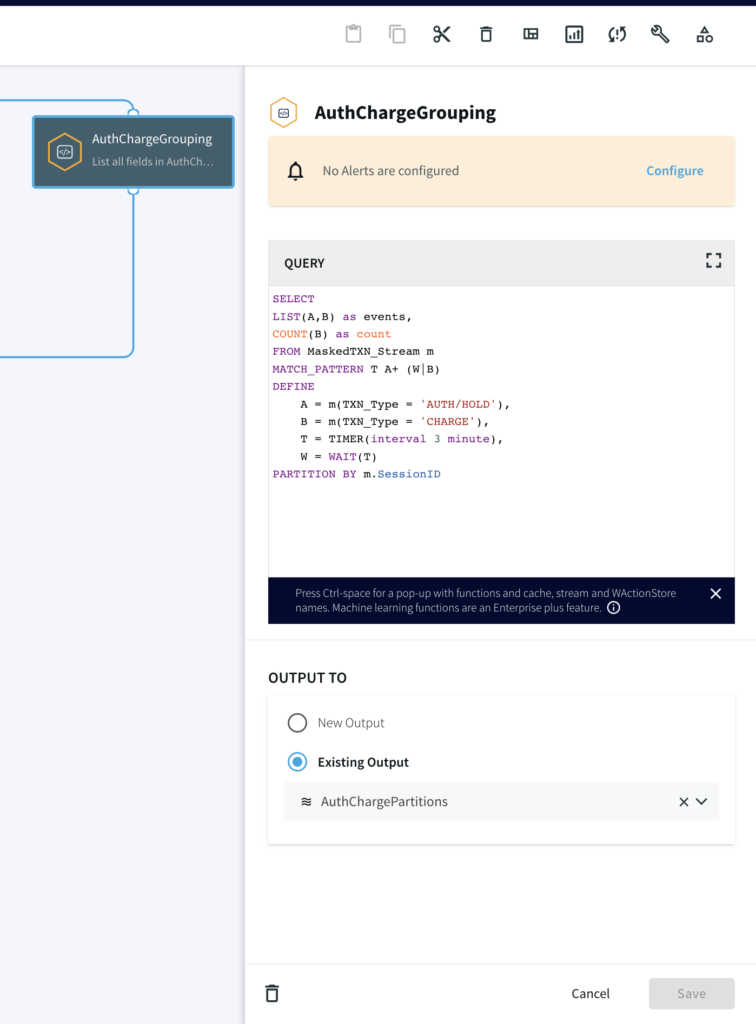Image resolution: width=756 pixels, height=1024 pixels.
Task: Dismiss the Ctrl-space hint banner
Action: pos(715,594)
